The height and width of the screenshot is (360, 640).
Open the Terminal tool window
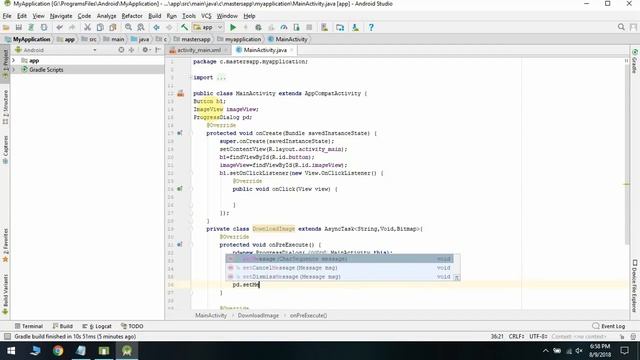click(x=29, y=326)
